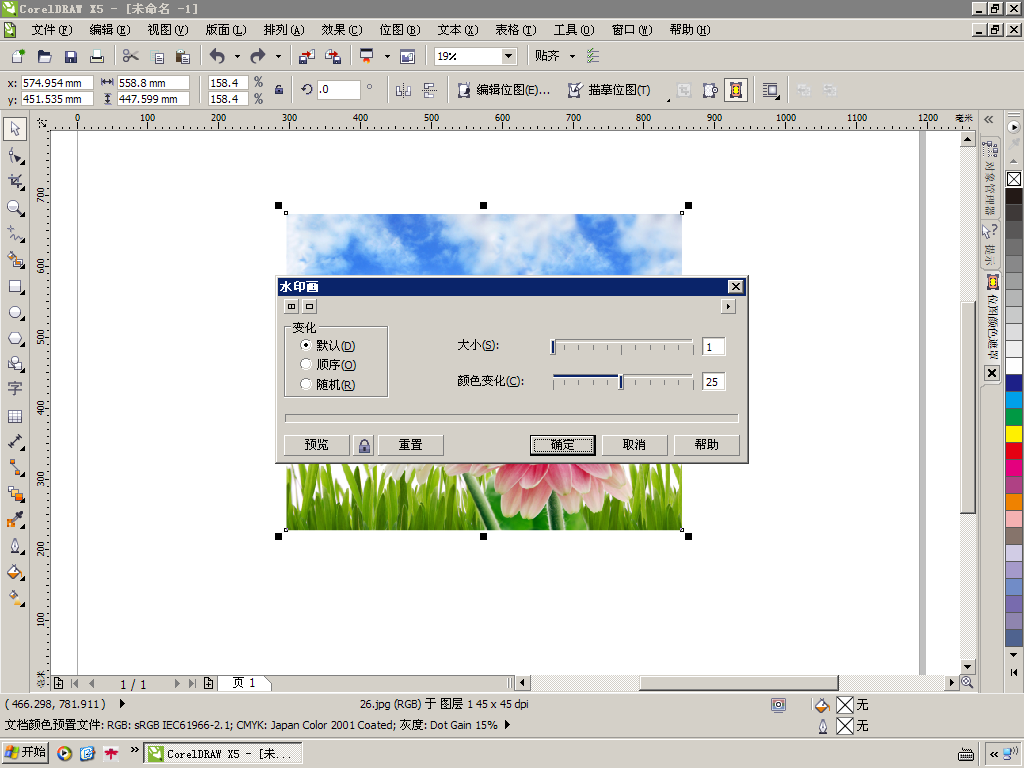Open the 文件 menu

point(52,30)
